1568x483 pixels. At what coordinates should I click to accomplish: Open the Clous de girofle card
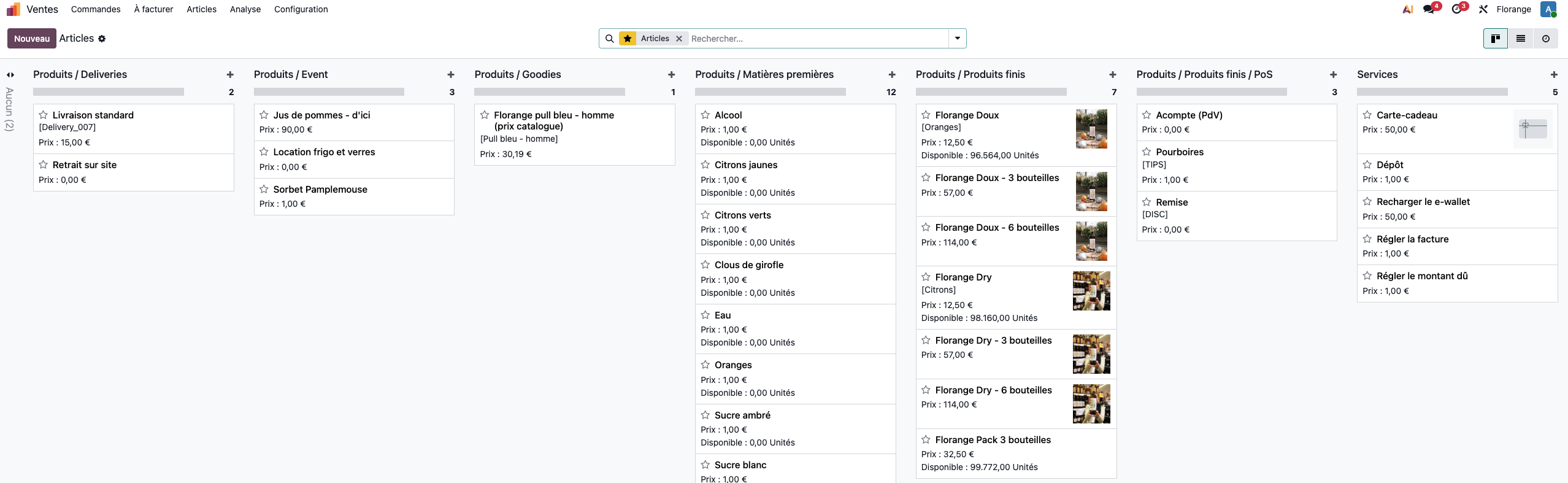pos(795,279)
